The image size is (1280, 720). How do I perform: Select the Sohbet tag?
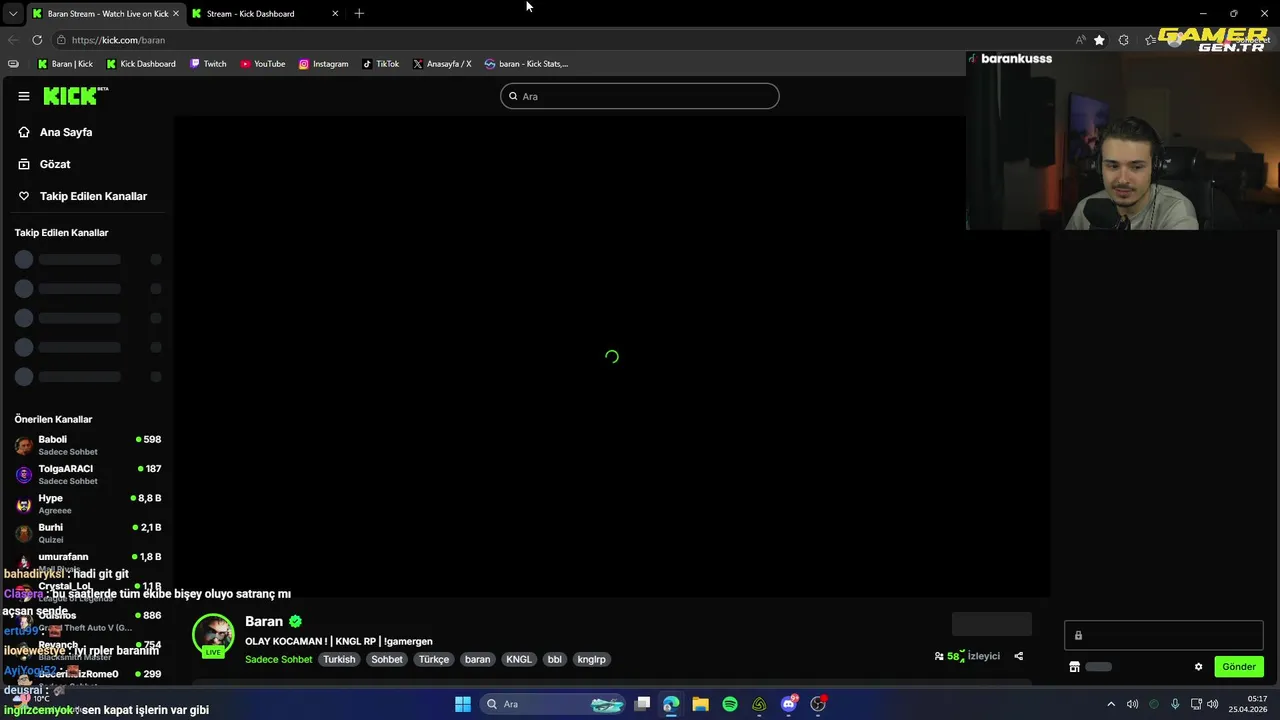pos(387,659)
